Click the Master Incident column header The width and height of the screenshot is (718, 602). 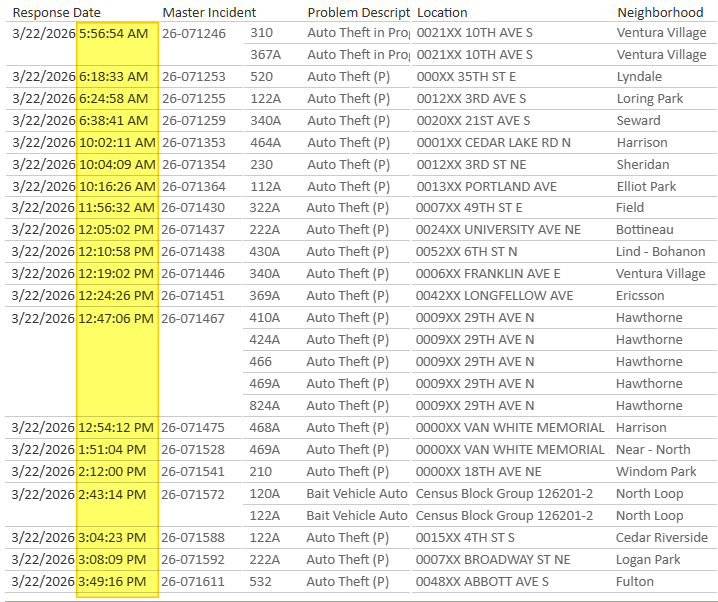point(209,12)
